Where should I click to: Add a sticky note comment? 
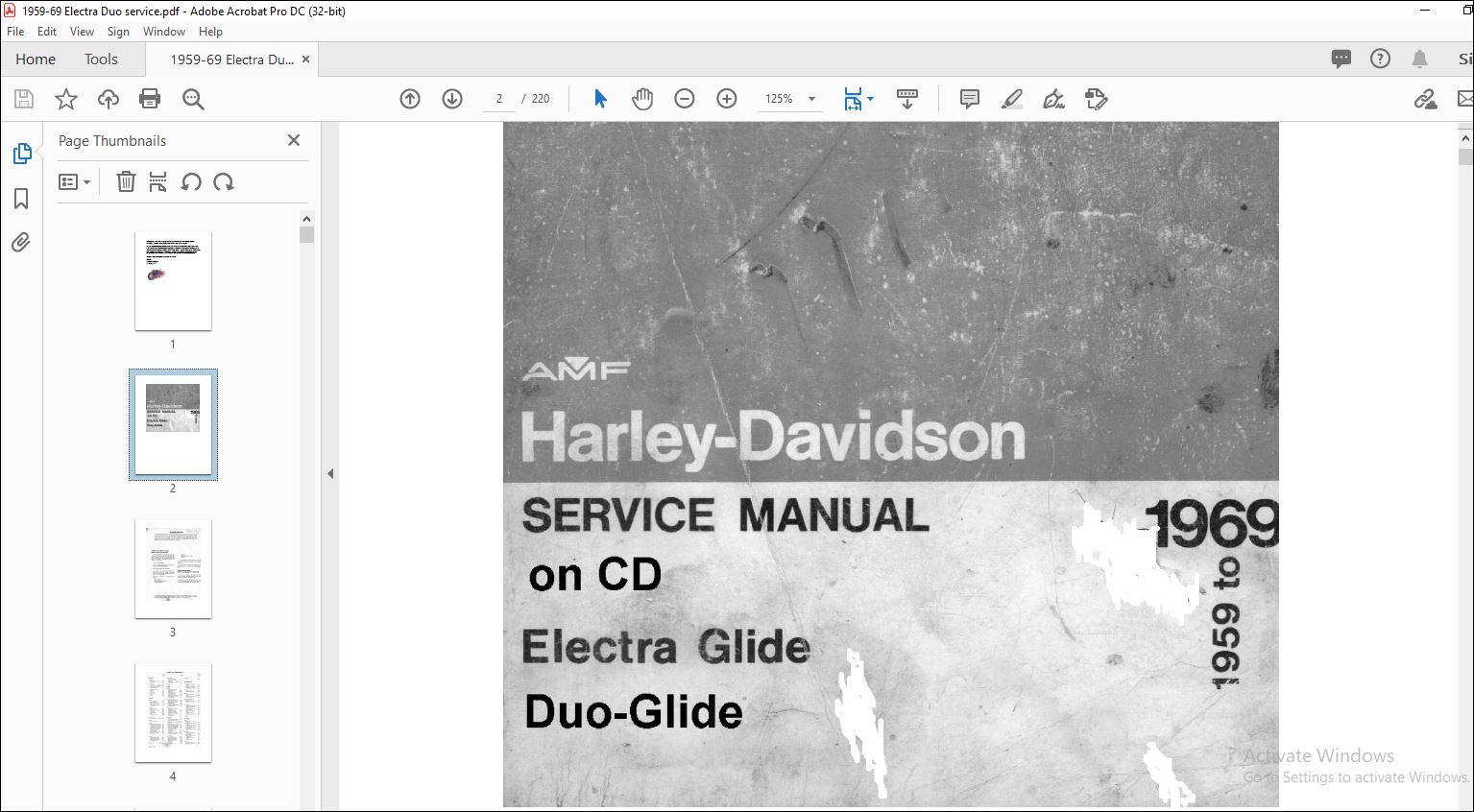[970, 99]
